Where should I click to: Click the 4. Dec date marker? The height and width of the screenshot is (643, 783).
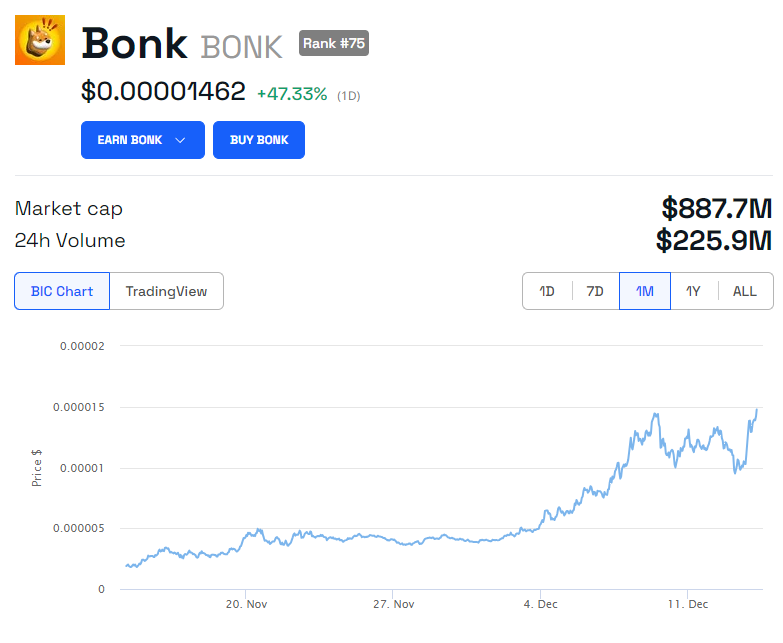coord(540,604)
